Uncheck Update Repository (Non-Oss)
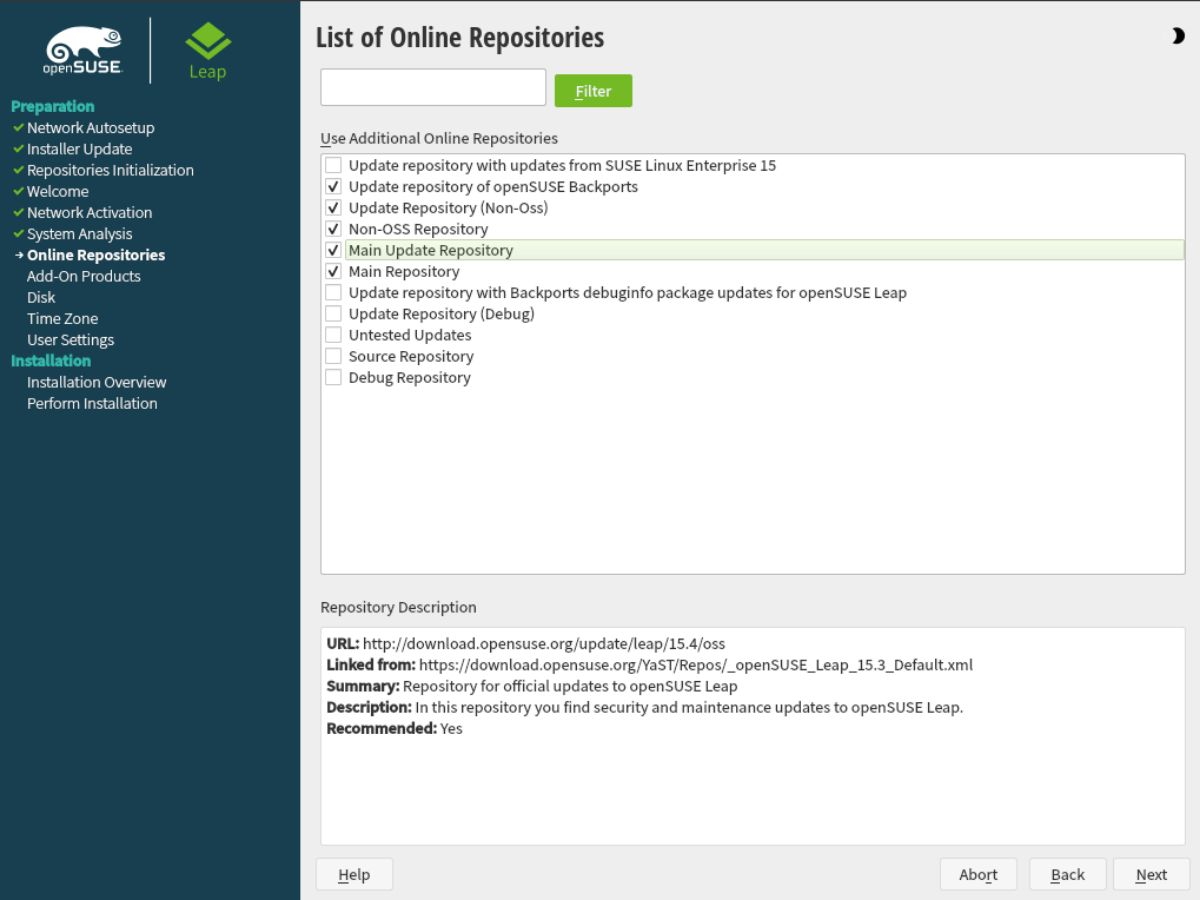Viewport: 1200px width, 900px height. (x=333, y=207)
